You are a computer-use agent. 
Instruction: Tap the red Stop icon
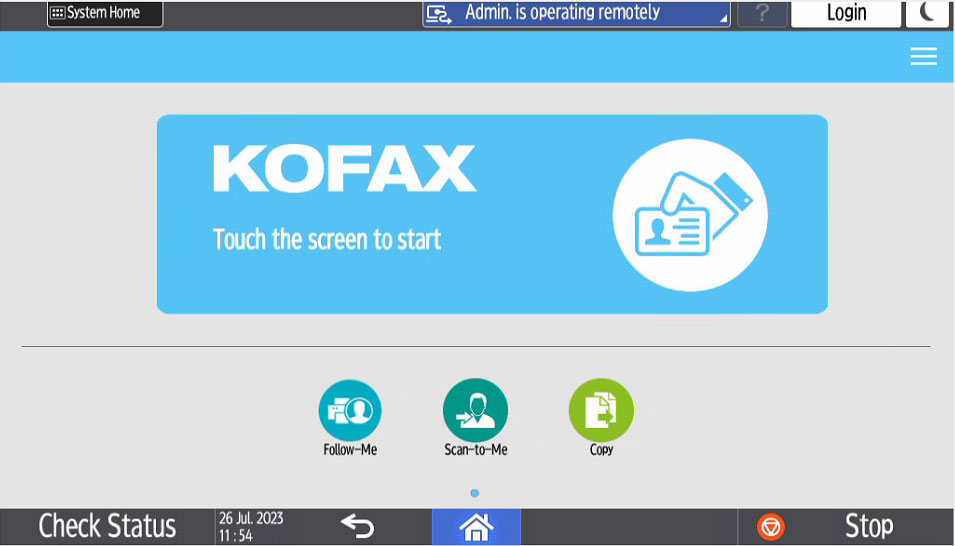coord(770,526)
